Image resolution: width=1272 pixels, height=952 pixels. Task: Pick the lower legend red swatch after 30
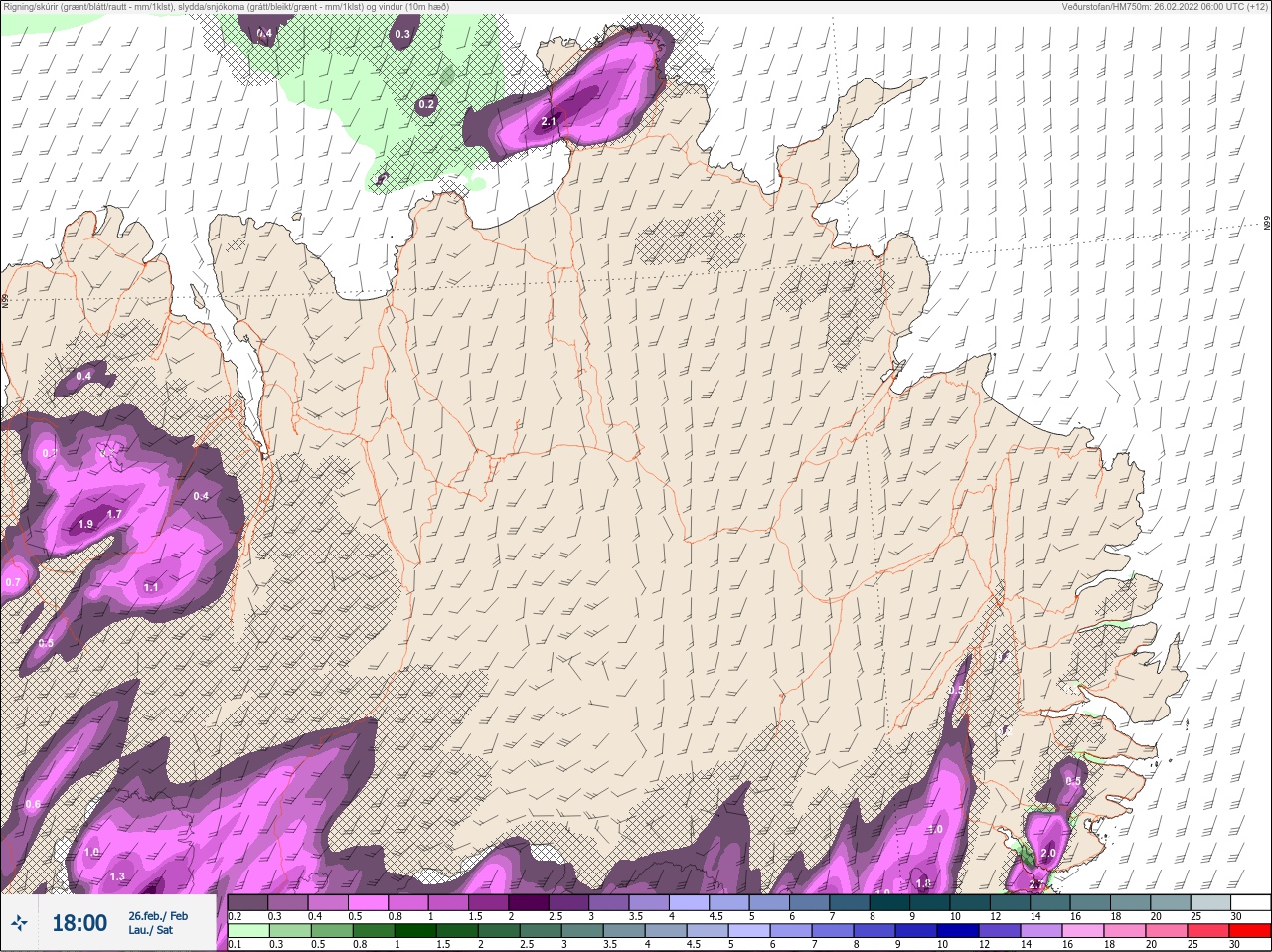tap(1251, 931)
